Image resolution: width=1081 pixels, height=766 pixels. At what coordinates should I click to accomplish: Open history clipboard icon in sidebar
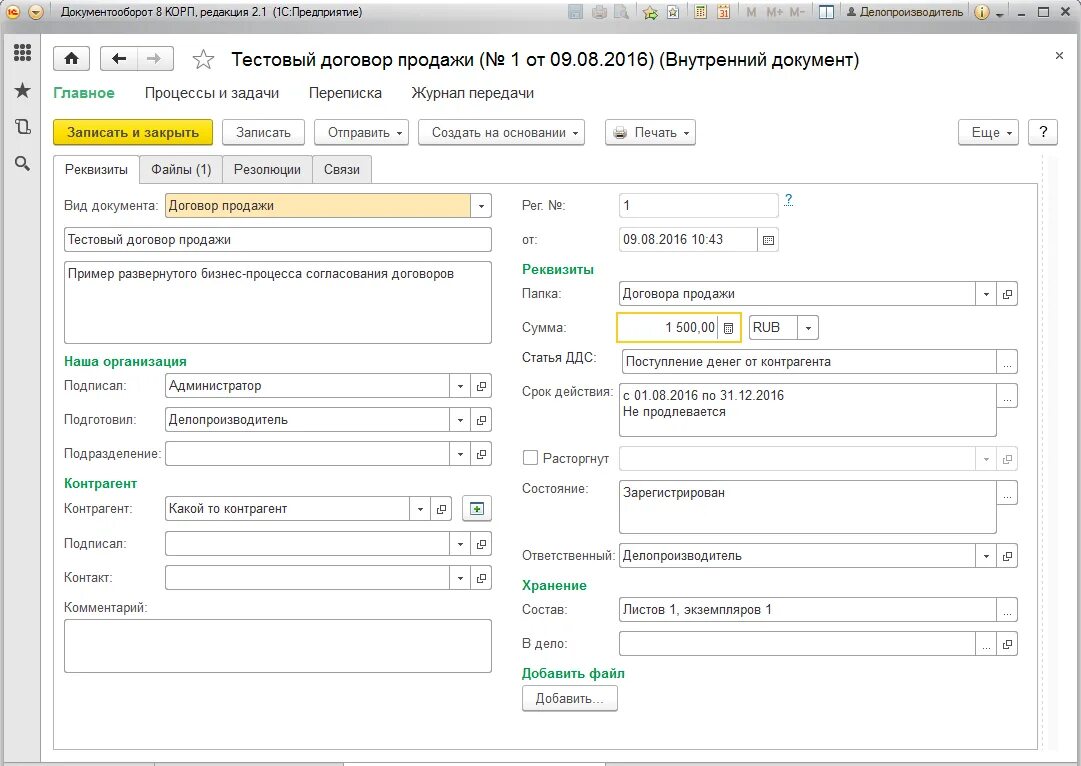coord(22,126)
